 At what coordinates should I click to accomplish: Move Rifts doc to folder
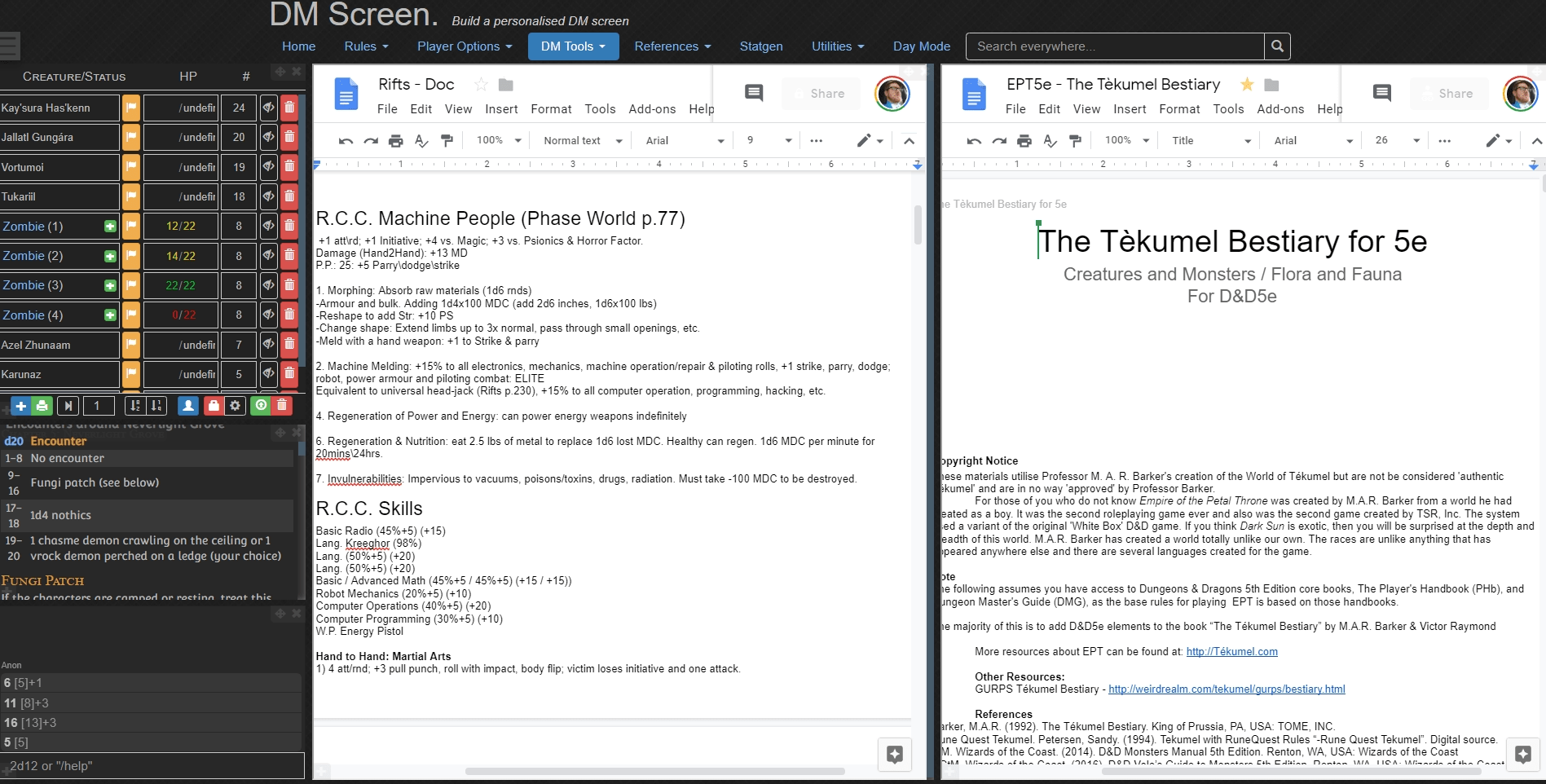tap(505, 85)
